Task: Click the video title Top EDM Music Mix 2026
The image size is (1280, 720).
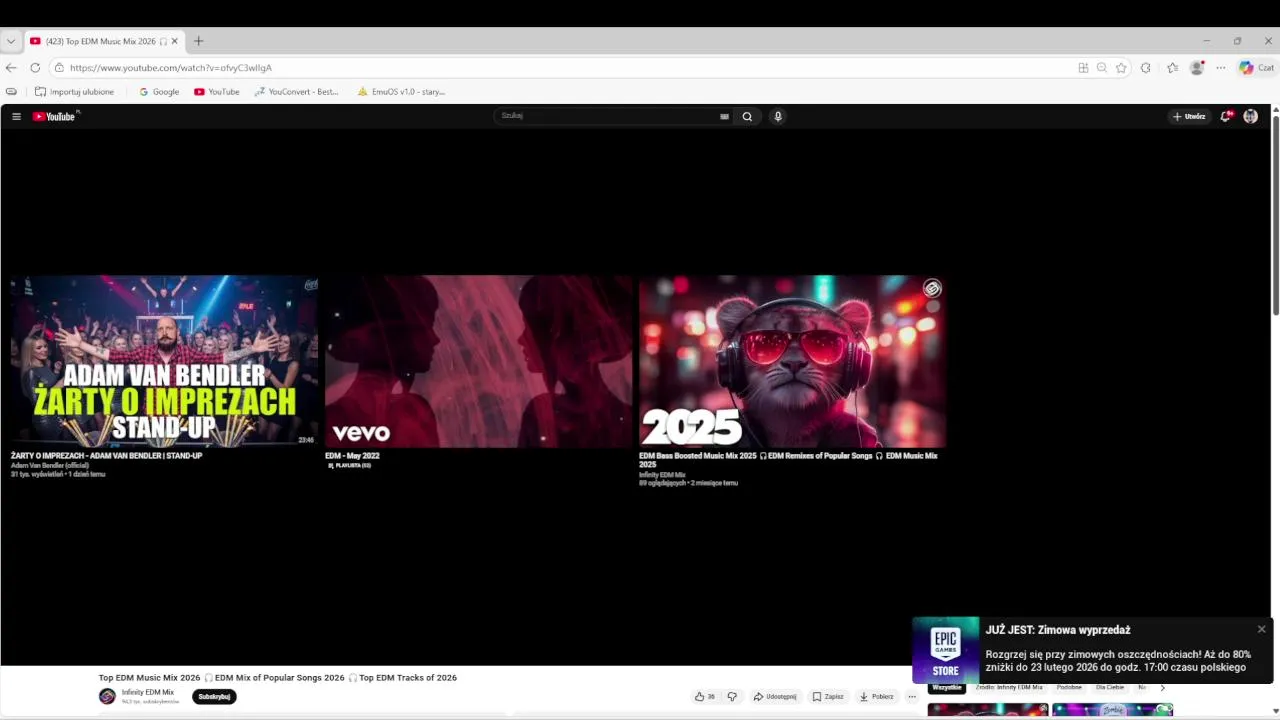Action: click(277, 678)
